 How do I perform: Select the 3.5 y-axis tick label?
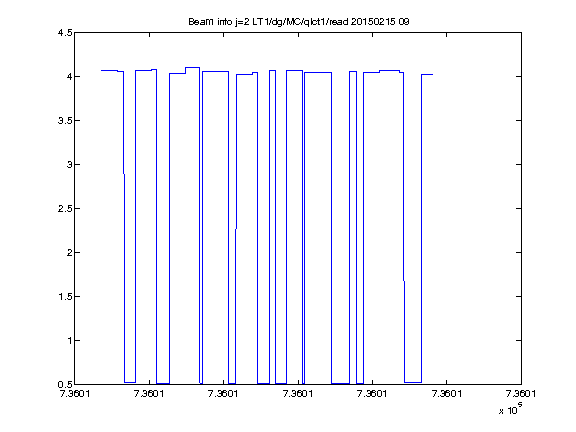(65, 120)
